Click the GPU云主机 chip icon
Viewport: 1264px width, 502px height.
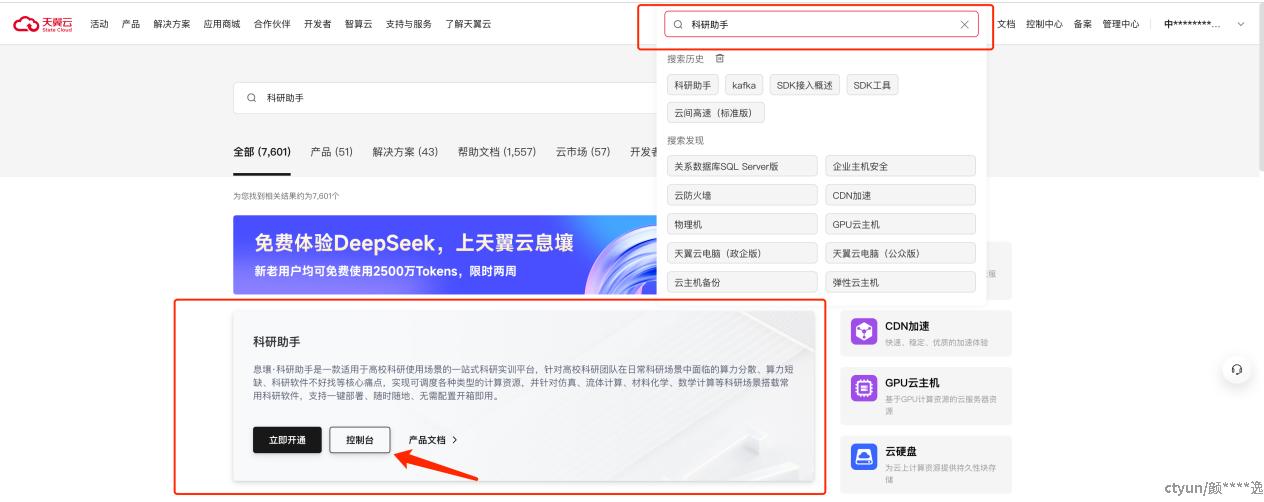click(x=864, y=388)
